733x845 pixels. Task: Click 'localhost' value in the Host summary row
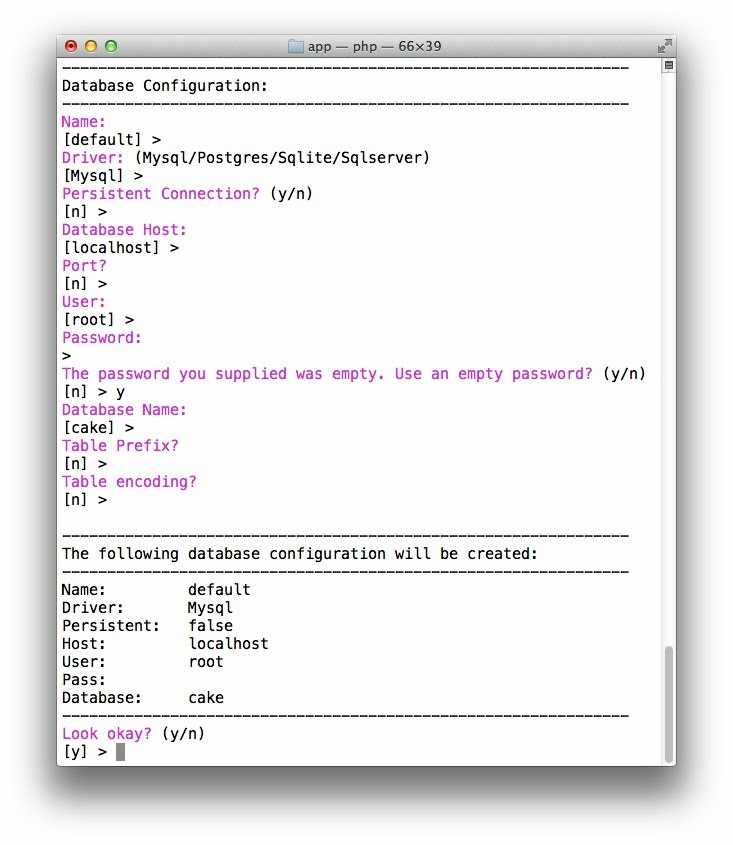(x=228, y=644)
